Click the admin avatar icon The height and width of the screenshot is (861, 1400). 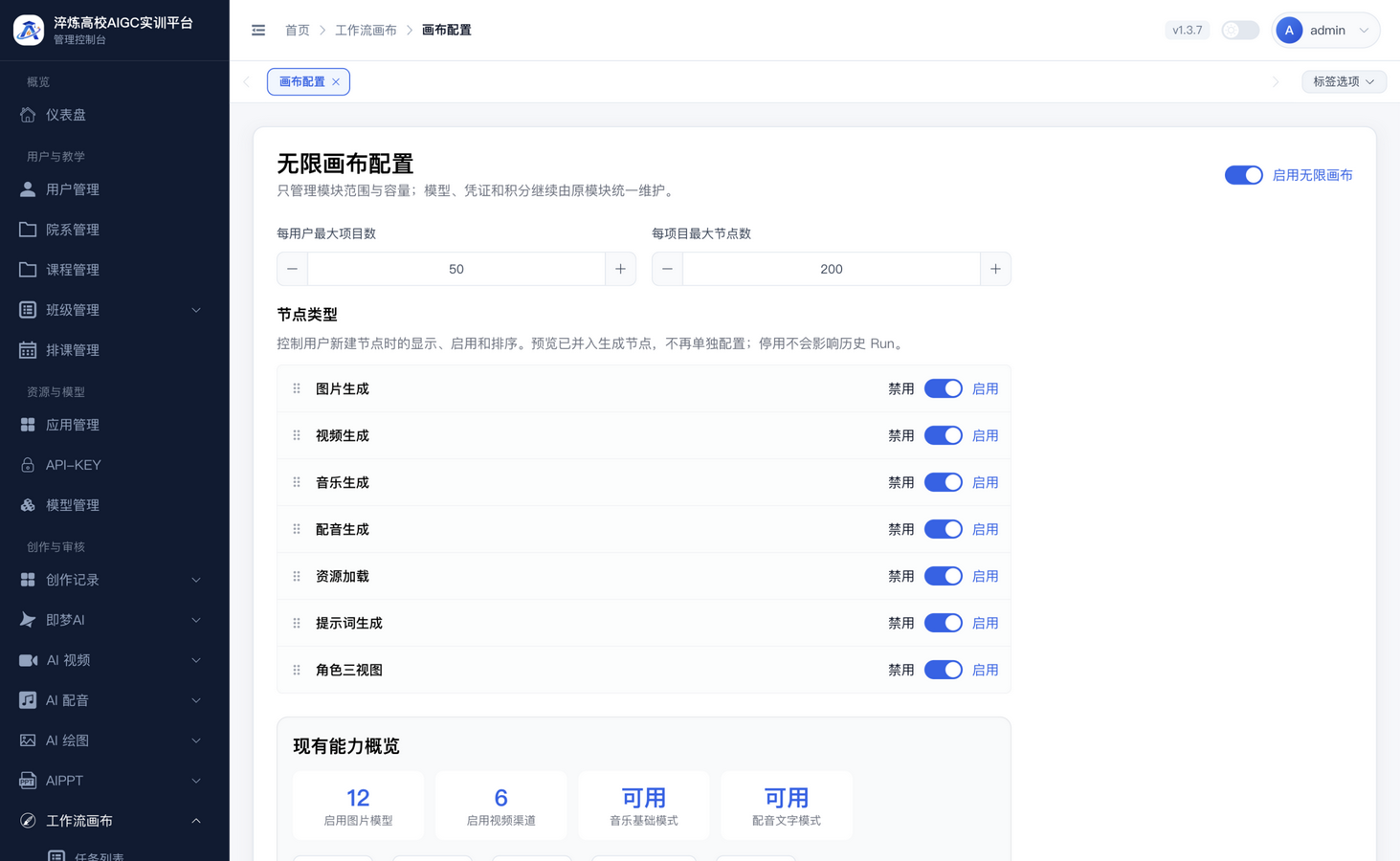(x=1289, y=31)
